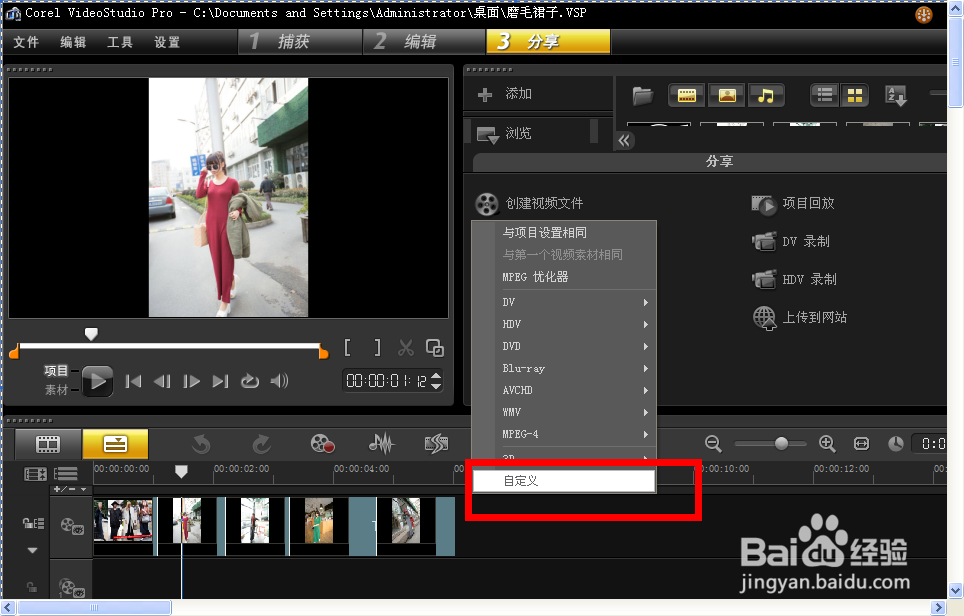Click 上传到网站 option
The height and width of the screenshot is (616, 964).
[800, 317]
